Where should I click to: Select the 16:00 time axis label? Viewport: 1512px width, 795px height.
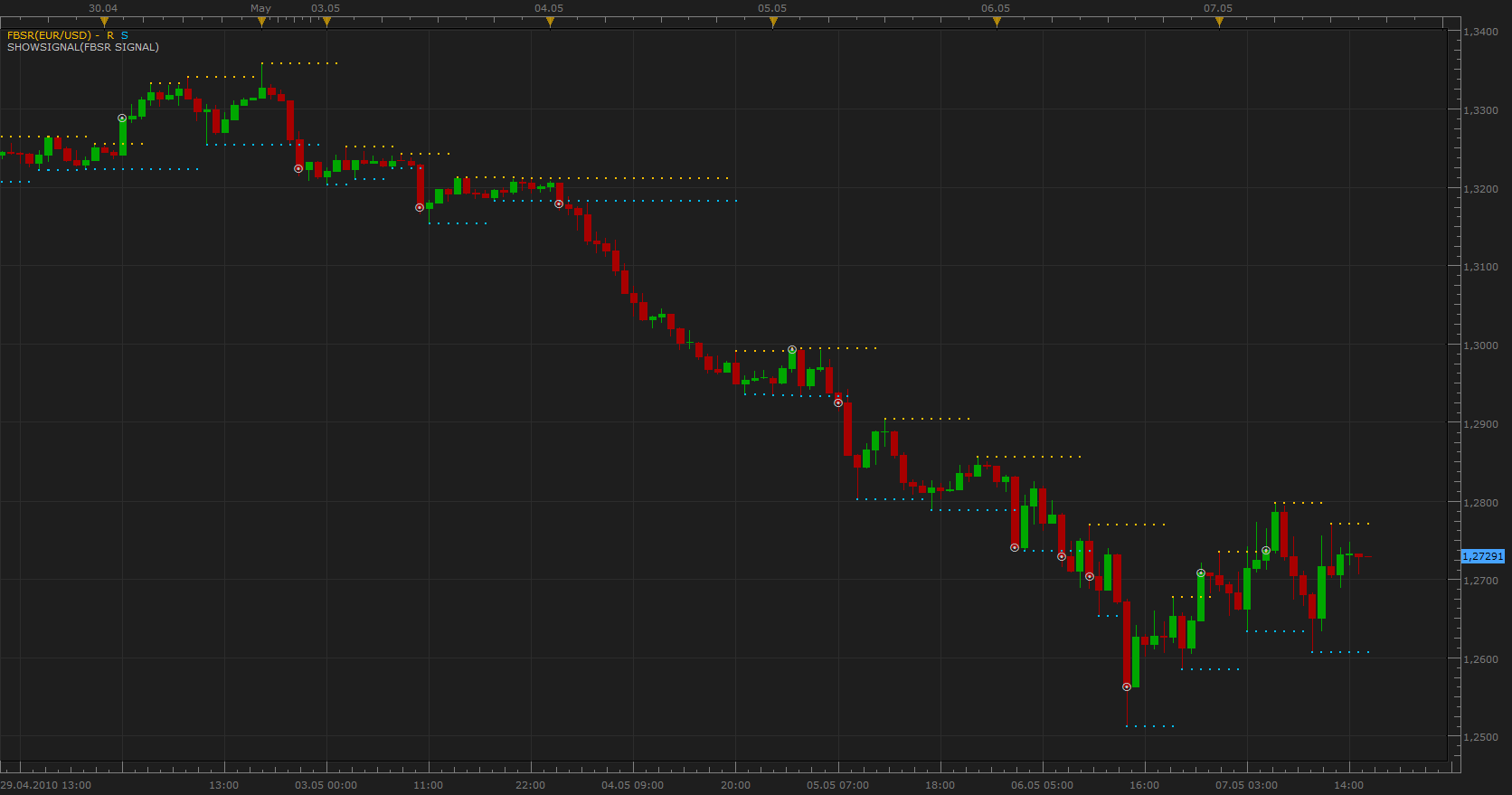[x=1145, y=785]
